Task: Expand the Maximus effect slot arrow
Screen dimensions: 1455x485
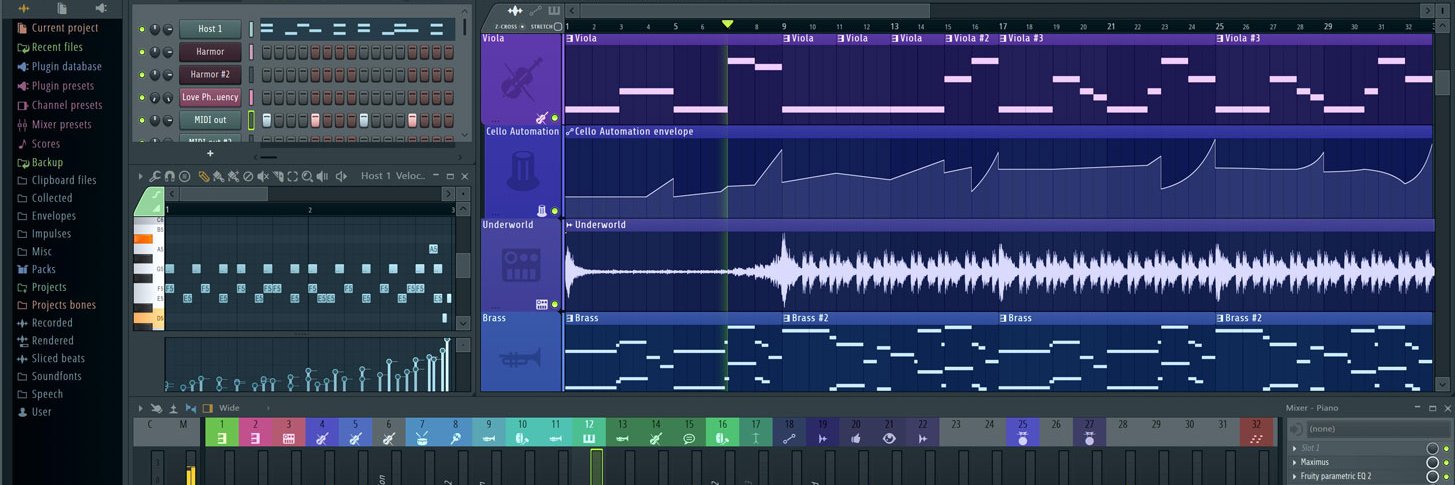Action: (1295, 462)
